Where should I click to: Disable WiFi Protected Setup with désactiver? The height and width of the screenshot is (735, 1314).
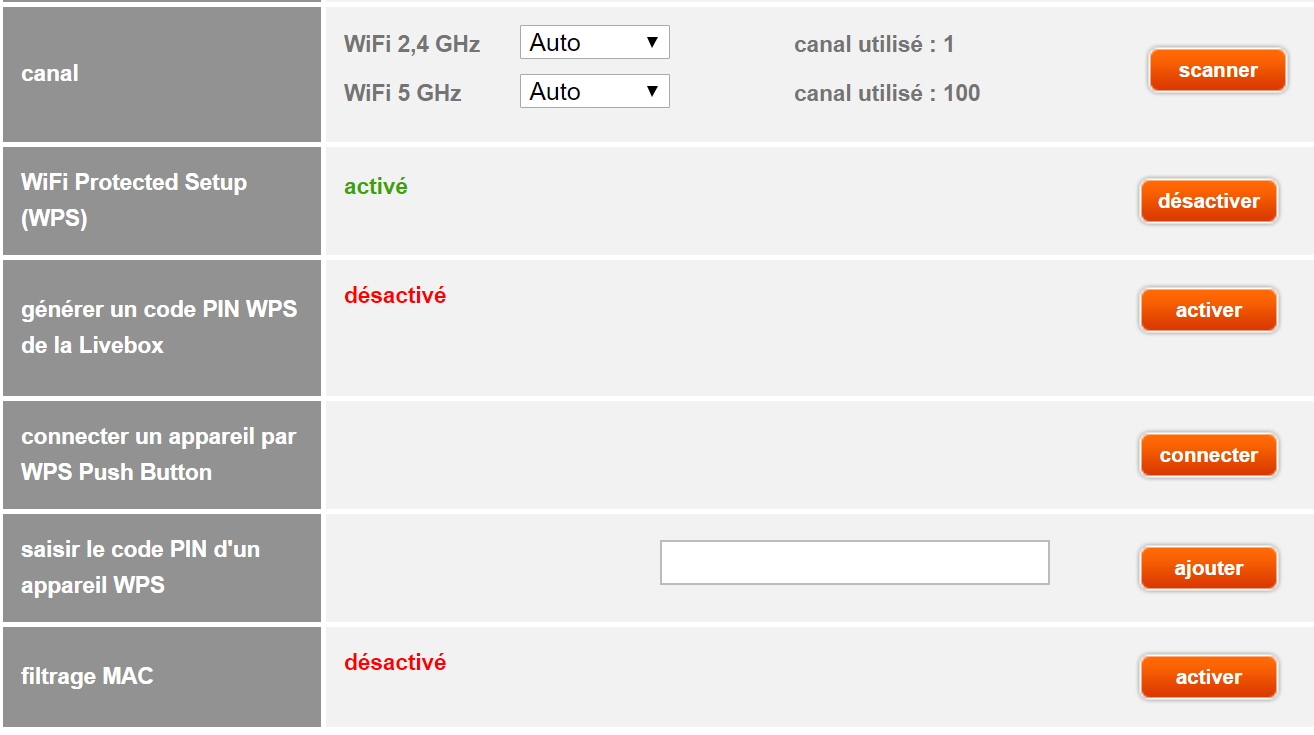1208,201
